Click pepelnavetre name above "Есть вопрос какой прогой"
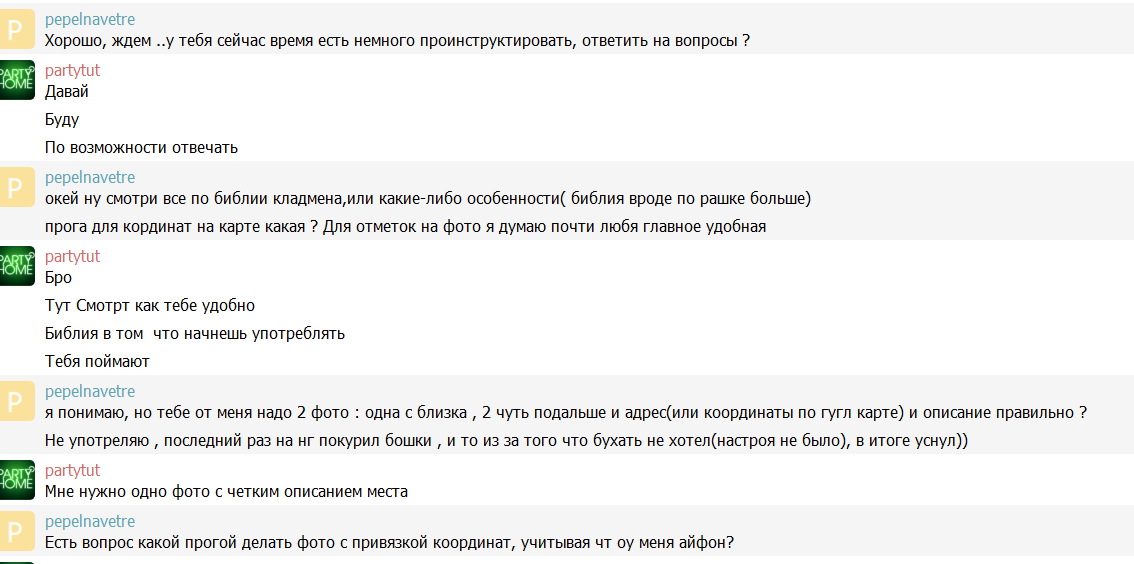The image size is (1134, 564). [90, 522]
